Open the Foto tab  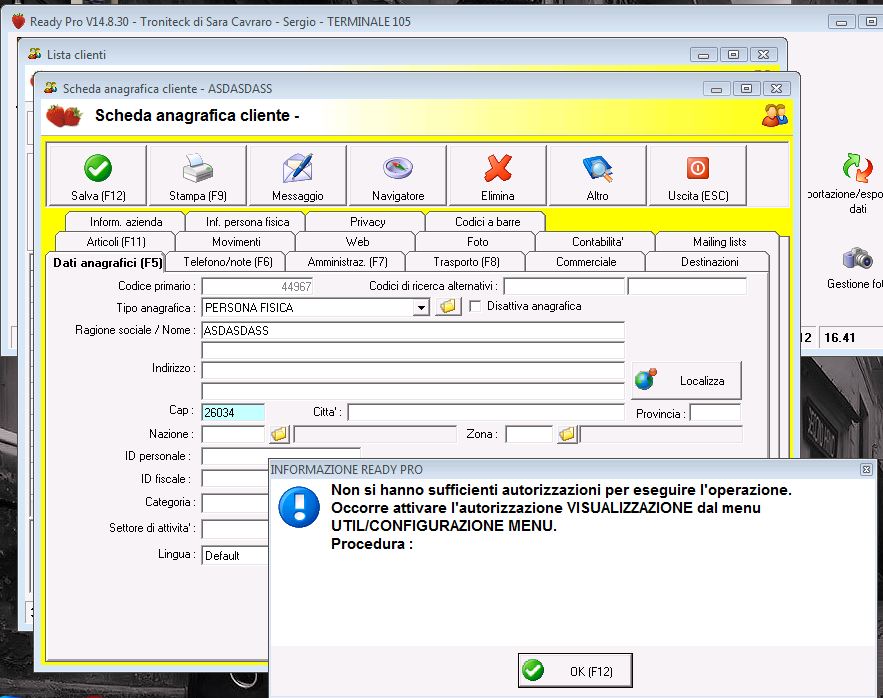[477, 242]
